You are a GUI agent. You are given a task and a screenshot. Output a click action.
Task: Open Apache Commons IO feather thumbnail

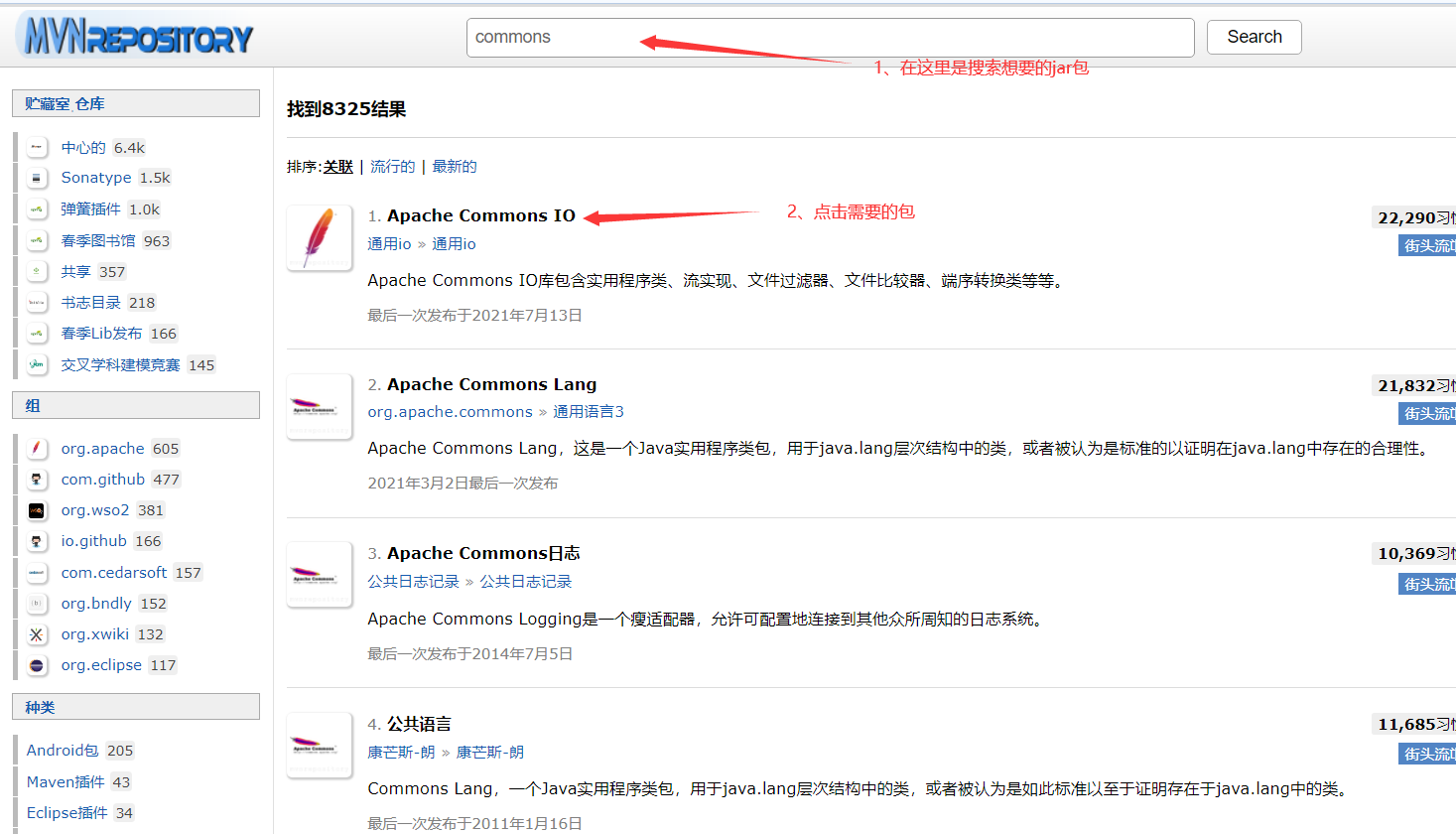(320, 237)
